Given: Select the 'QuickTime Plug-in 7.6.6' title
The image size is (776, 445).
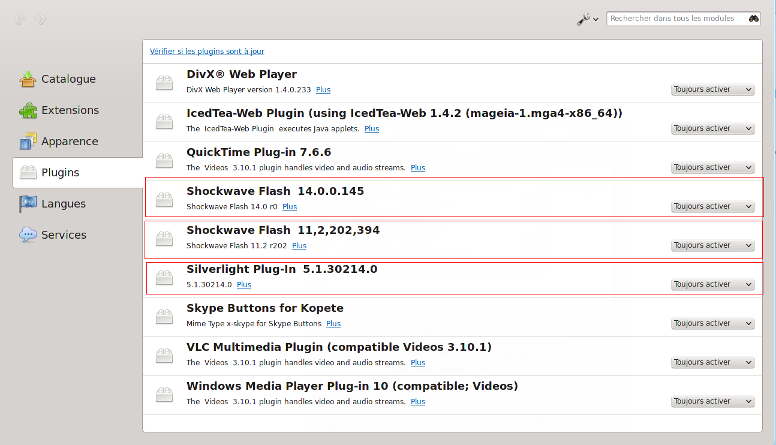Looking at the screenshot, I should (x=258, y=152).
